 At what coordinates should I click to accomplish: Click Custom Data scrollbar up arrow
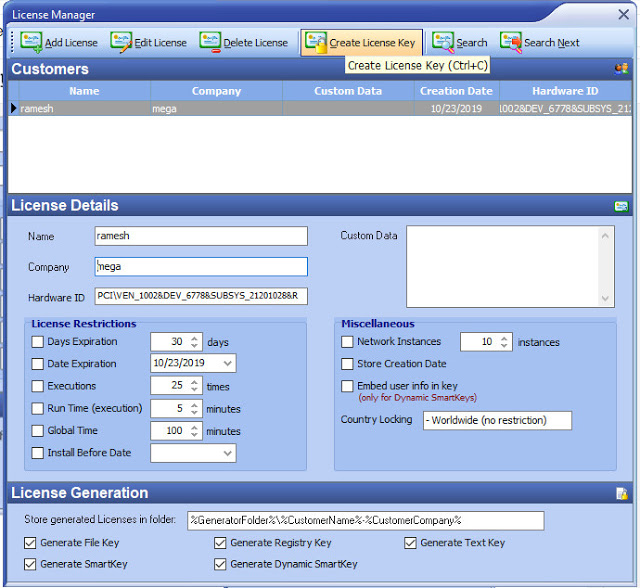605,236
